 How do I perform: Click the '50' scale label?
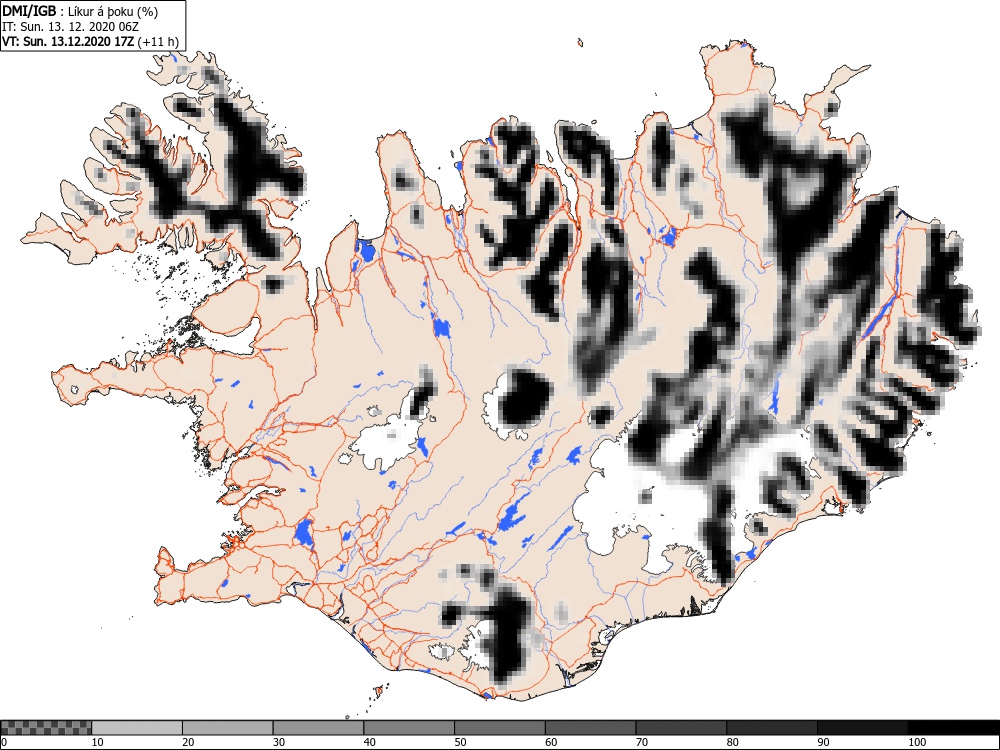tap(460, 742)
